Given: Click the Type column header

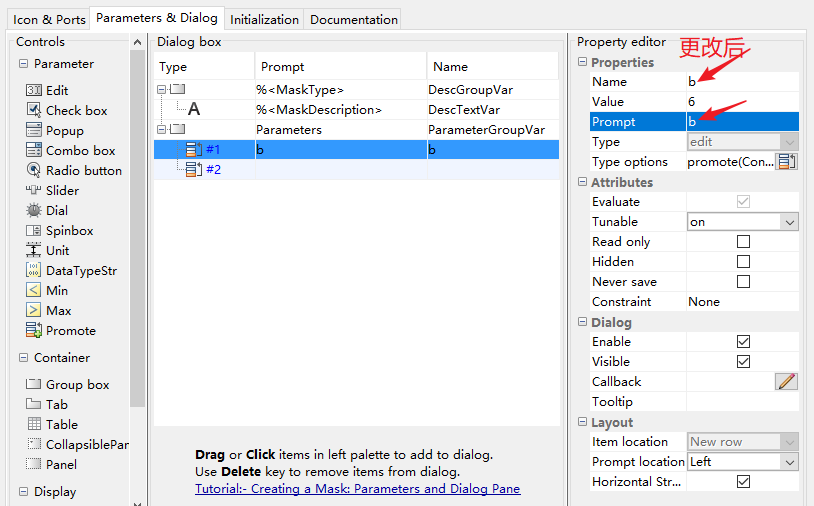Looking at the screenshot, I should coord(204,66).
